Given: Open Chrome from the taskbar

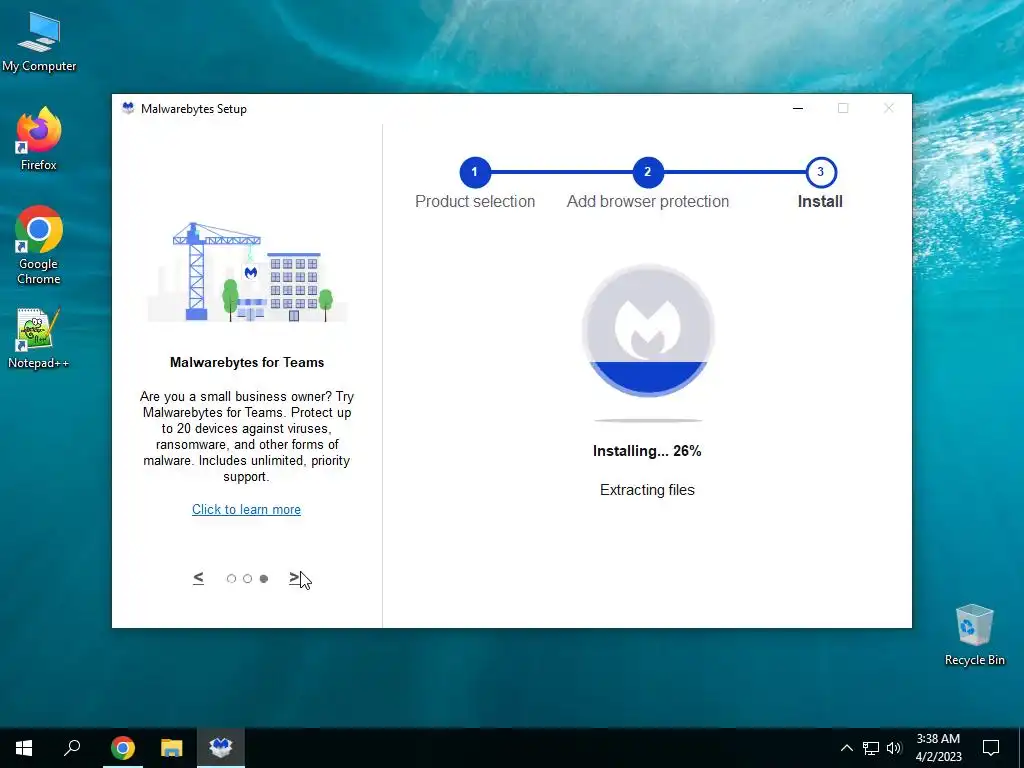Looking at the screenshot, I should pyautogui.click(x=122, y=748).
